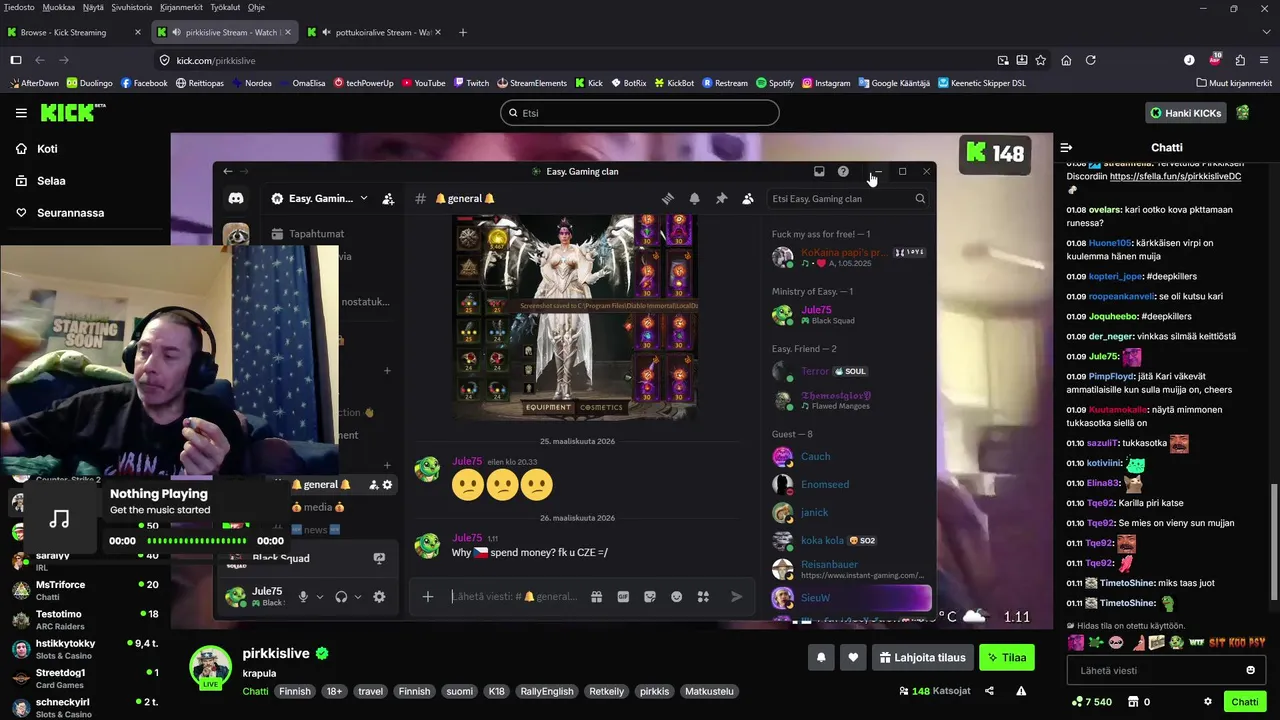Open the Discord link in the chat message
This screenshot has width=1280, height=720.
click(1175, 176)
